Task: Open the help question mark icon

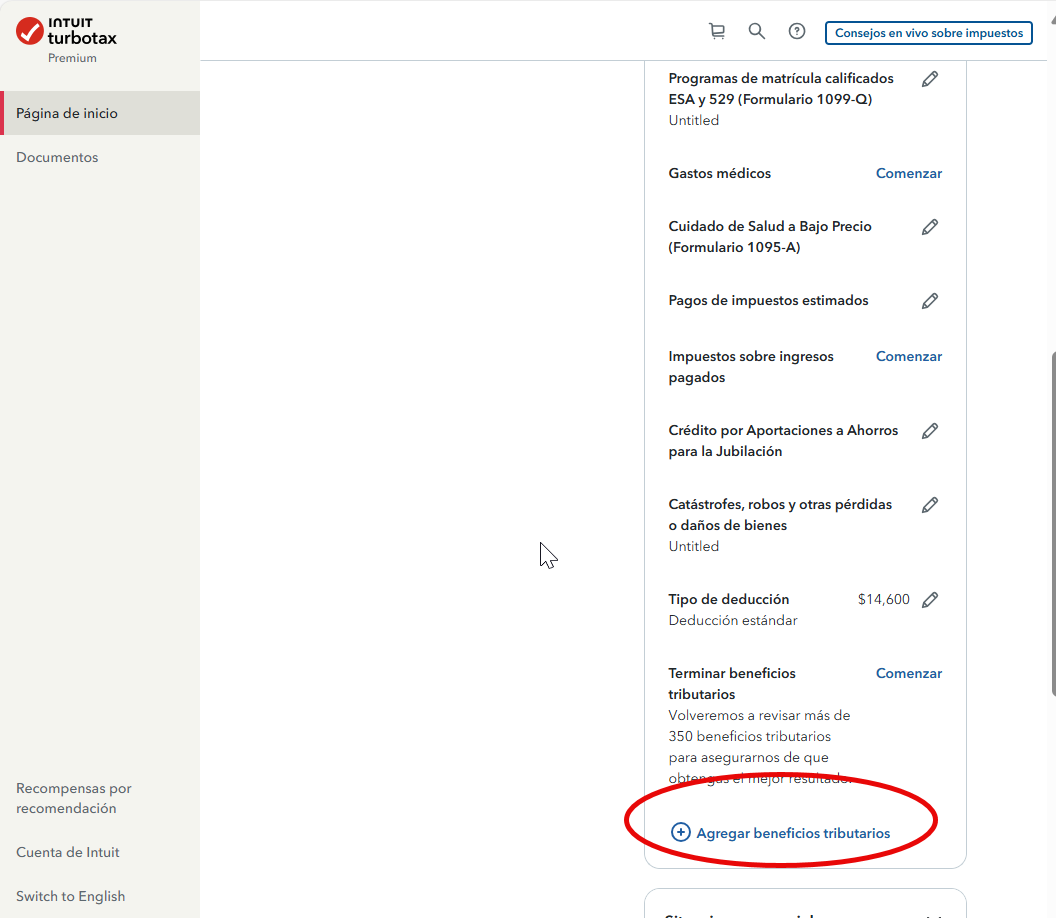Action: pos(797,32)
